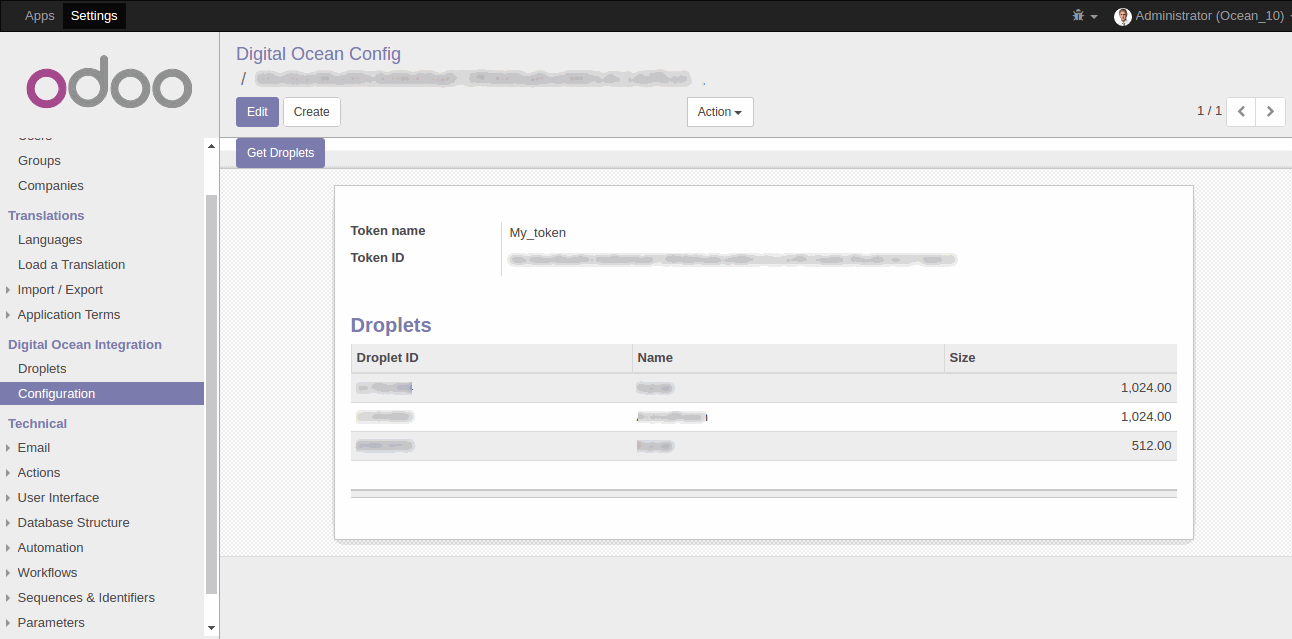Open the Settings menu
Viewport: 1292px width, 639px height.
(x=94, y=16)
